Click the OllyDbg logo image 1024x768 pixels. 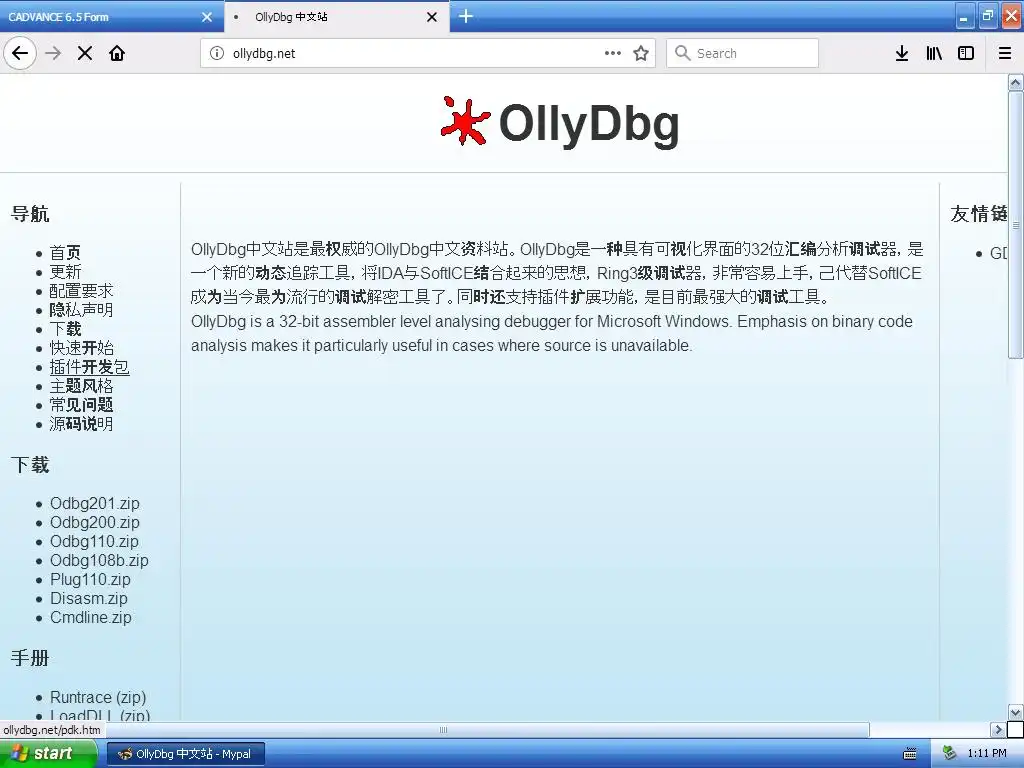[560, 122]
